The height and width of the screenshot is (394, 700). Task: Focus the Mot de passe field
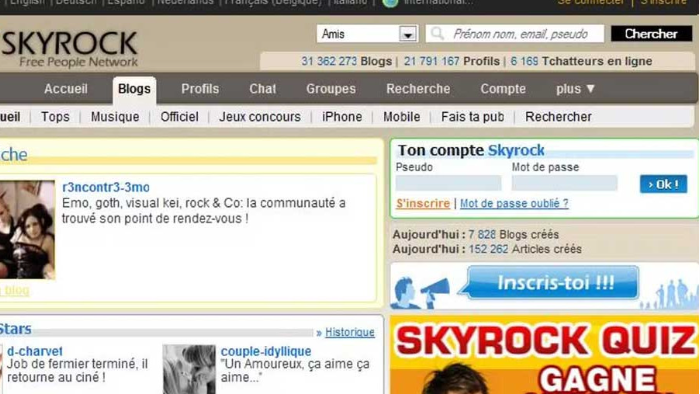click(564, 183)
